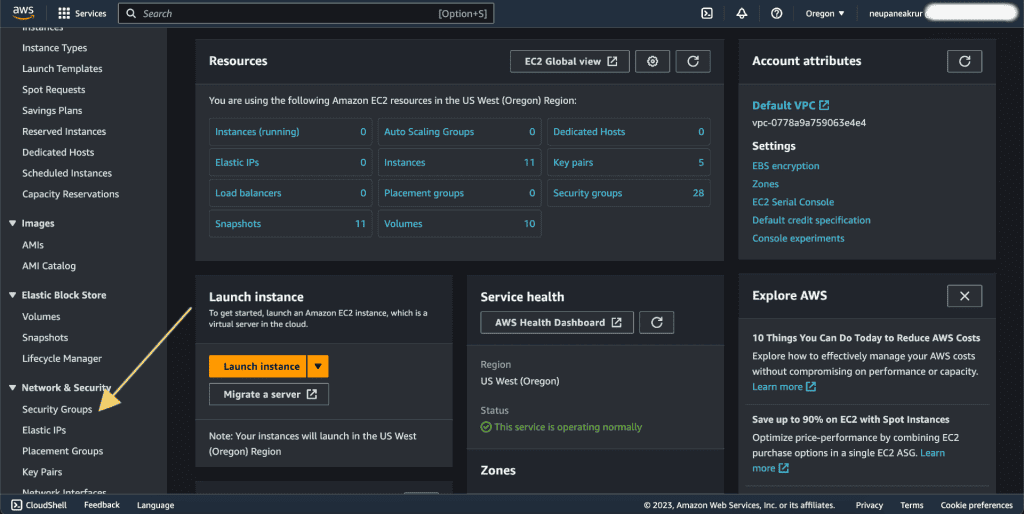This screenshot has height=514, width=1024.
Task: Collapse the Images section
Action: click(12, 223)
